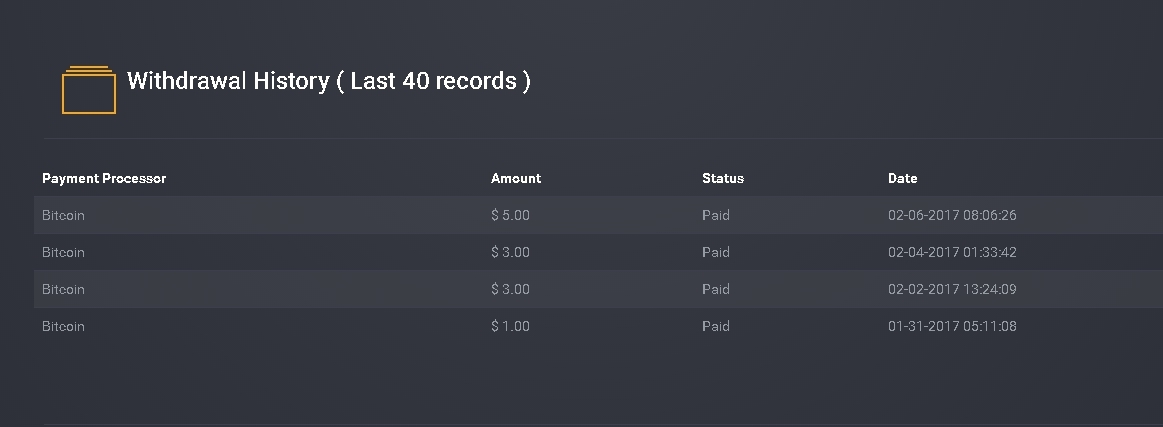Select the date 01-31-2017 05:11:08
The height and width of the screenshot is (427, 1163).
(952, 326)
